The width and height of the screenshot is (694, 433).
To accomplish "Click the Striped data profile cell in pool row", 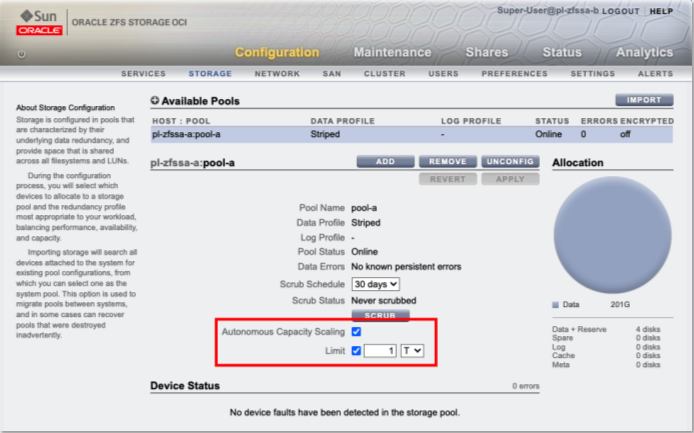I will (325, 134).
